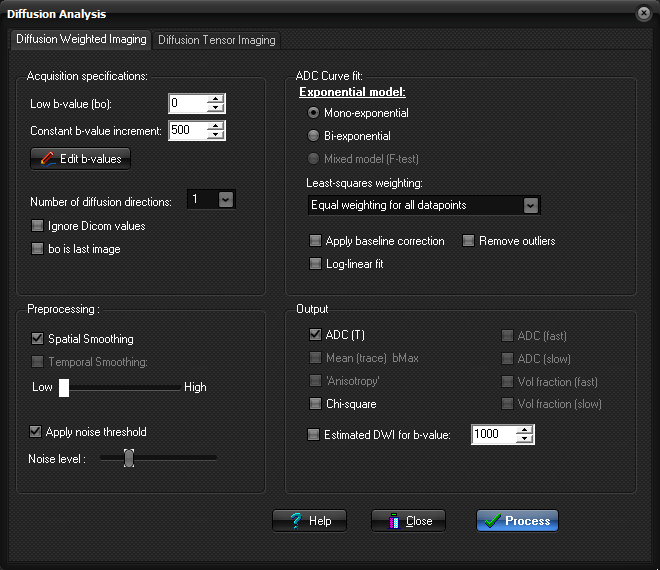The image size is (660, 570).
Task: Check the Remove outliers option
Action: click(x=468, y=241)
